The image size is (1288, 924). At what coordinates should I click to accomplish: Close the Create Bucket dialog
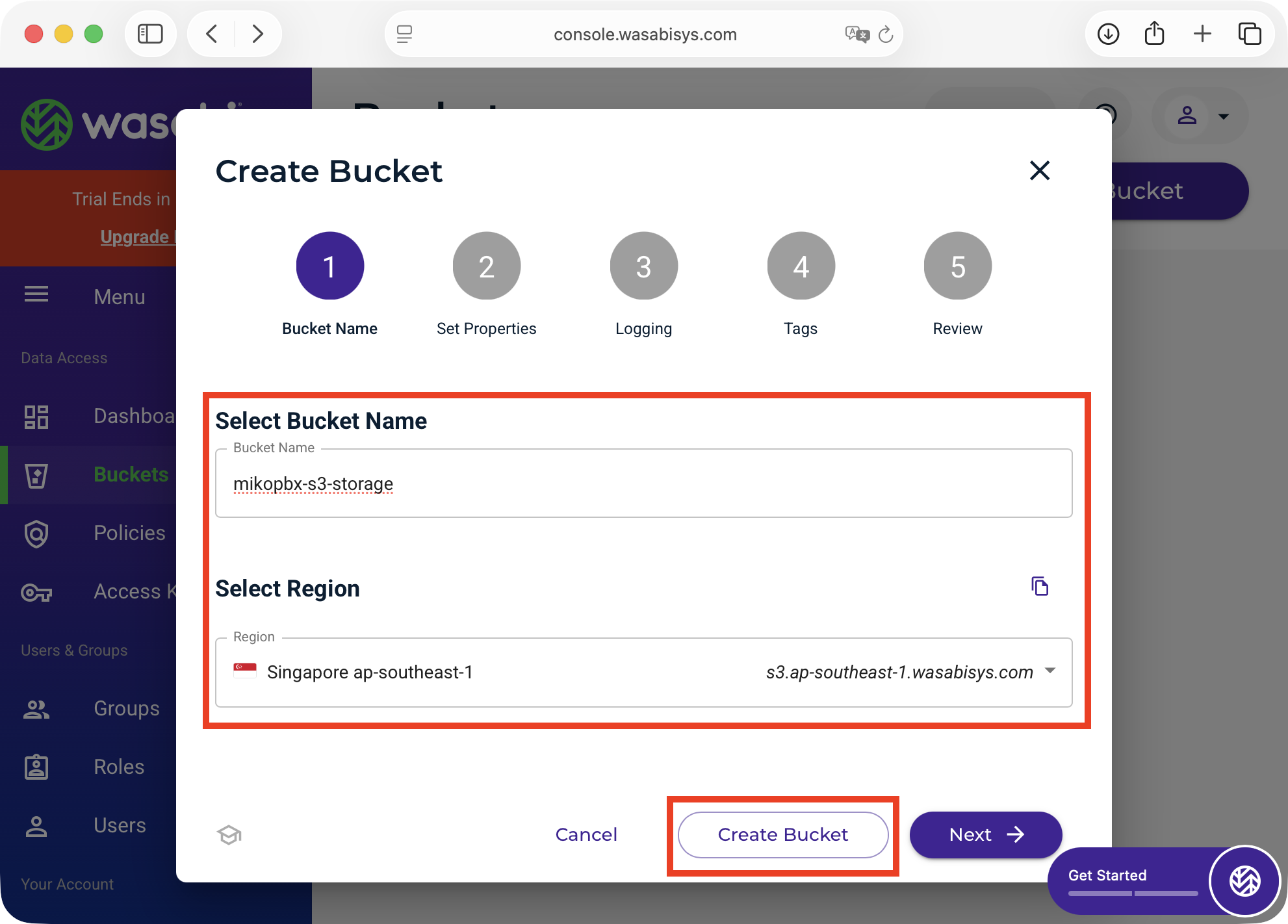click(1040, 171)
